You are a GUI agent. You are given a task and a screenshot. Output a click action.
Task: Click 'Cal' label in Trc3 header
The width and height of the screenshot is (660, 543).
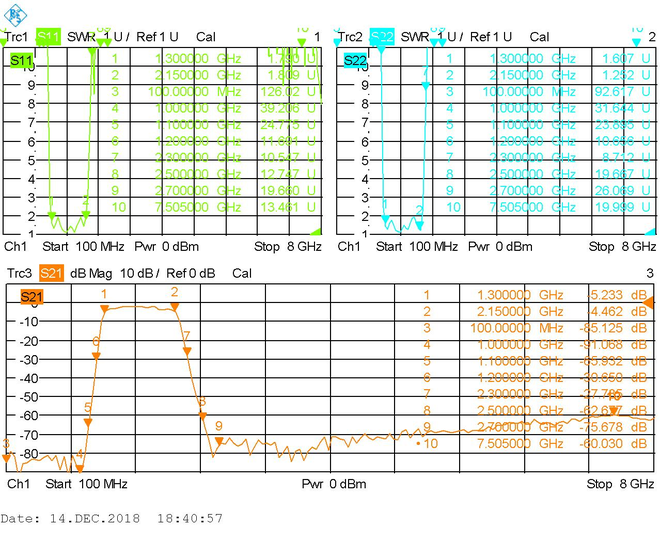242,274
